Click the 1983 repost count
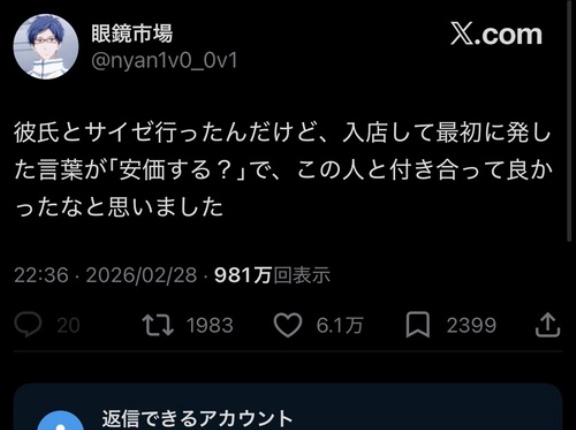576x430 pixels. pos(210,325)
